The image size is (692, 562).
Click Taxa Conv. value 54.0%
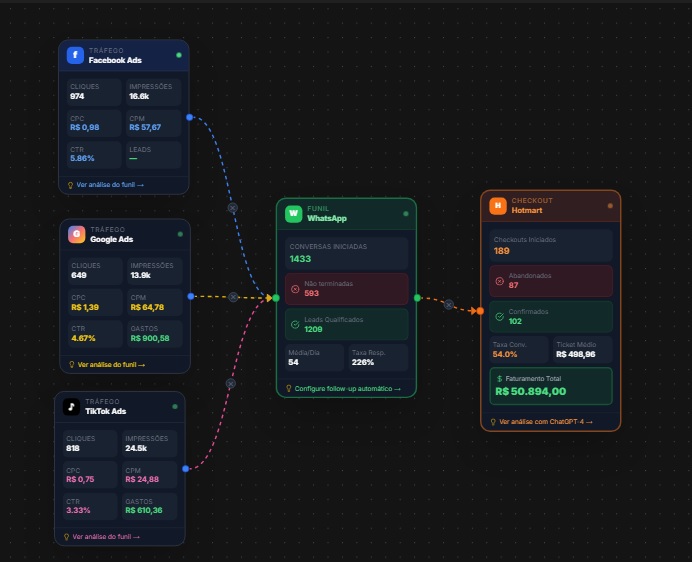click(x=505, y=354)
